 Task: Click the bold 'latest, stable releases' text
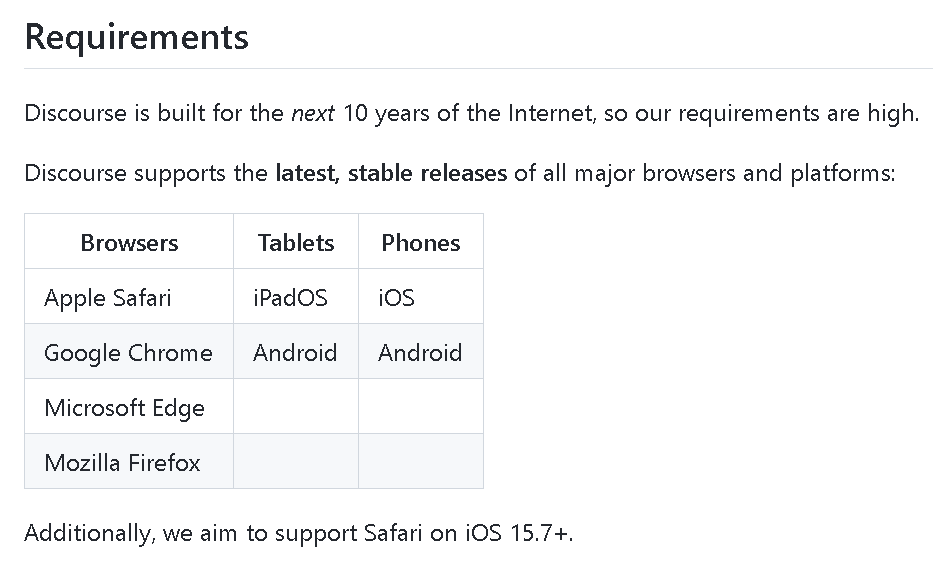[x=391, y=174]
